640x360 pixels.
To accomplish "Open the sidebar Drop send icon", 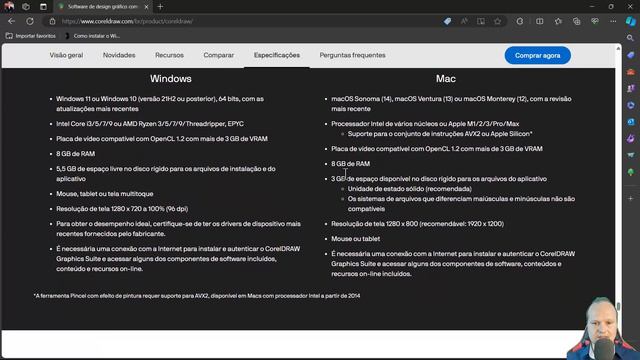I will pyautogui.click(x=631, y=155).
